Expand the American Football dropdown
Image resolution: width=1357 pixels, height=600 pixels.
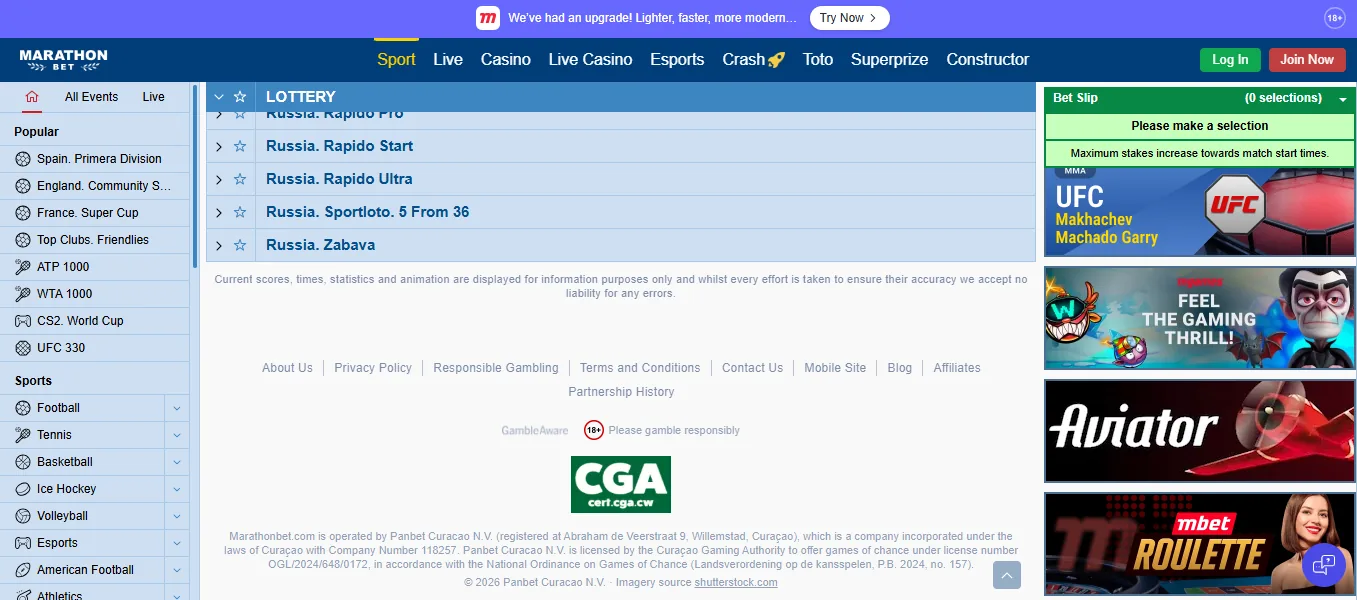[177, 570]
